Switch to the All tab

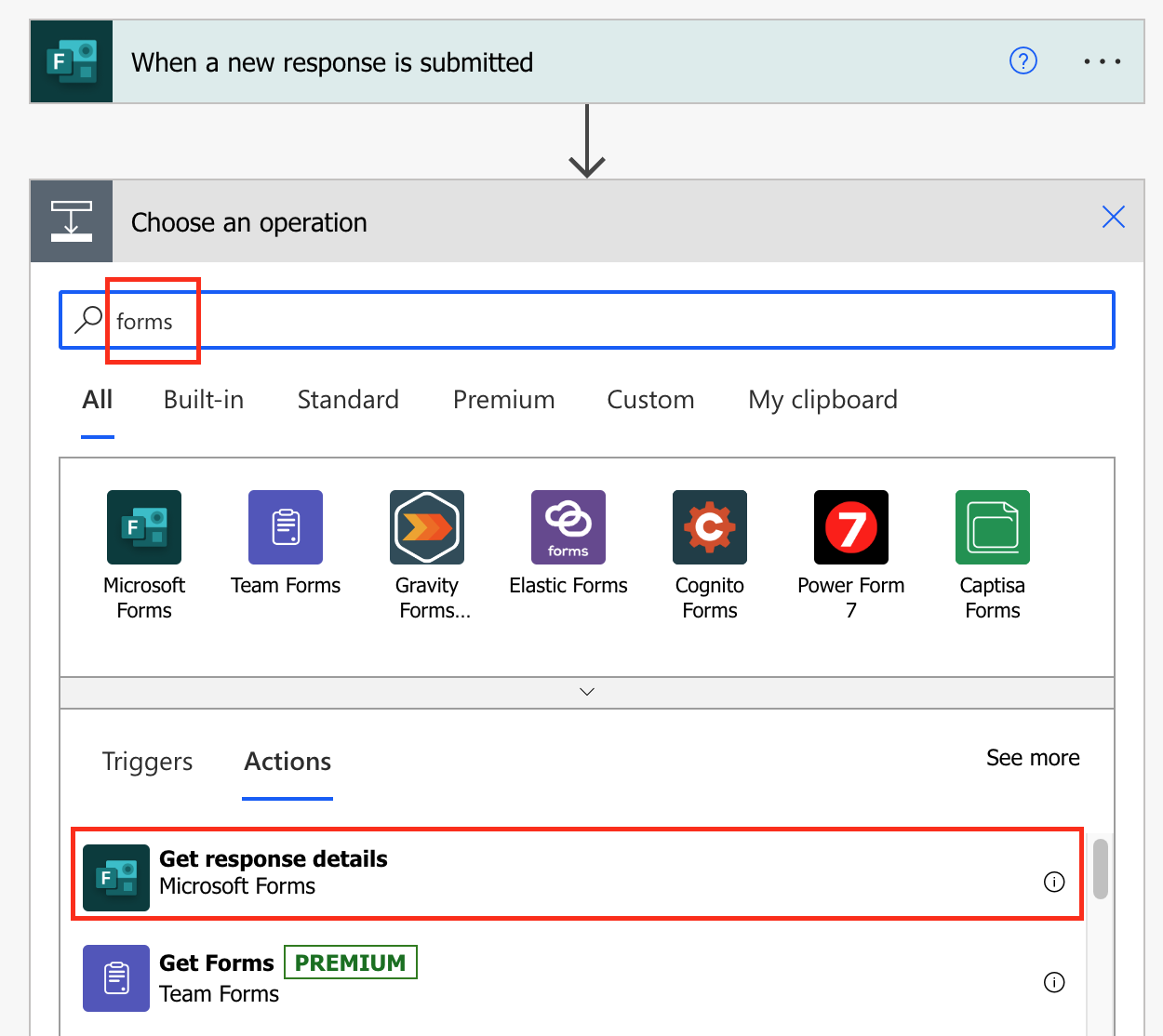click(98, 400)
